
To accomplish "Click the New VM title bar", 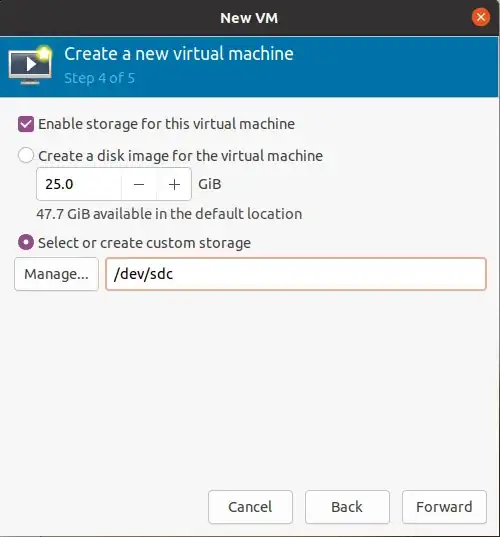I will pyautogui.click(x=249, y=18).
